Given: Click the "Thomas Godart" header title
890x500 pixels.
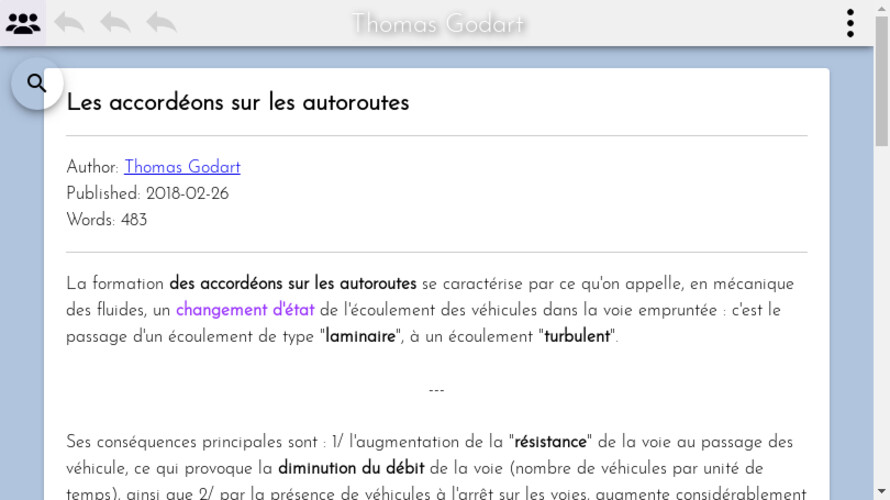Looking at the screenshot, I should 438,23.
